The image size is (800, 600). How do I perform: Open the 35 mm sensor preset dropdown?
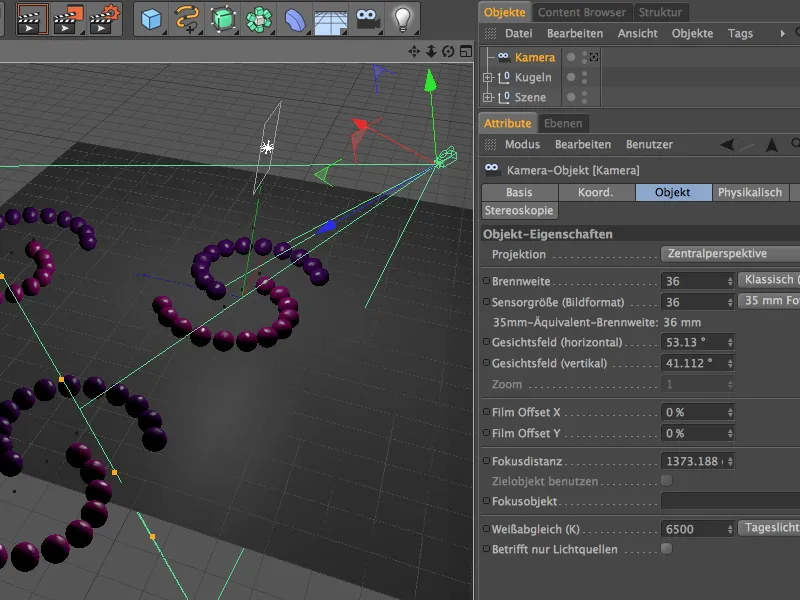769,301
